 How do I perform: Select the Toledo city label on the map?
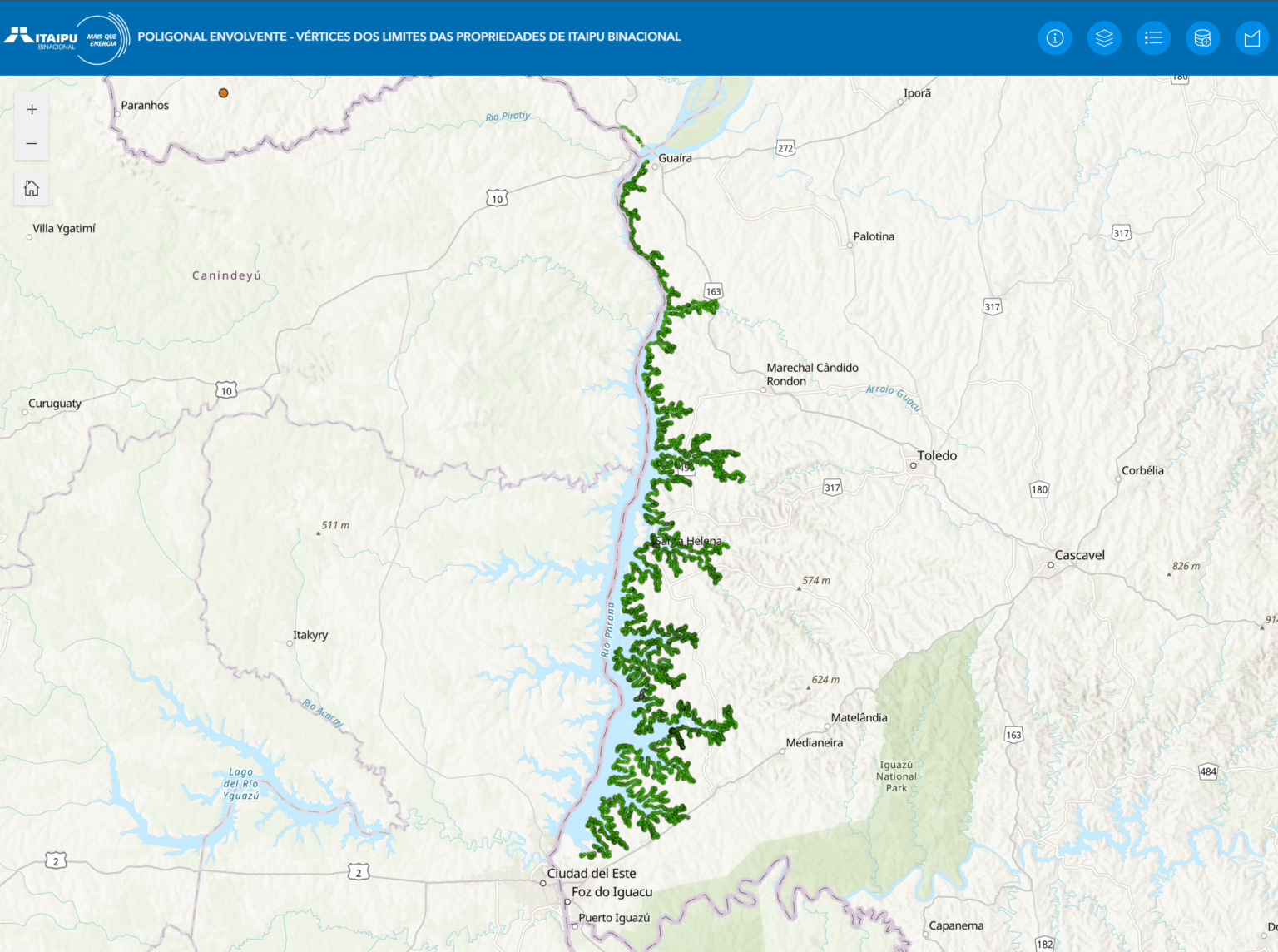point(939,455)
